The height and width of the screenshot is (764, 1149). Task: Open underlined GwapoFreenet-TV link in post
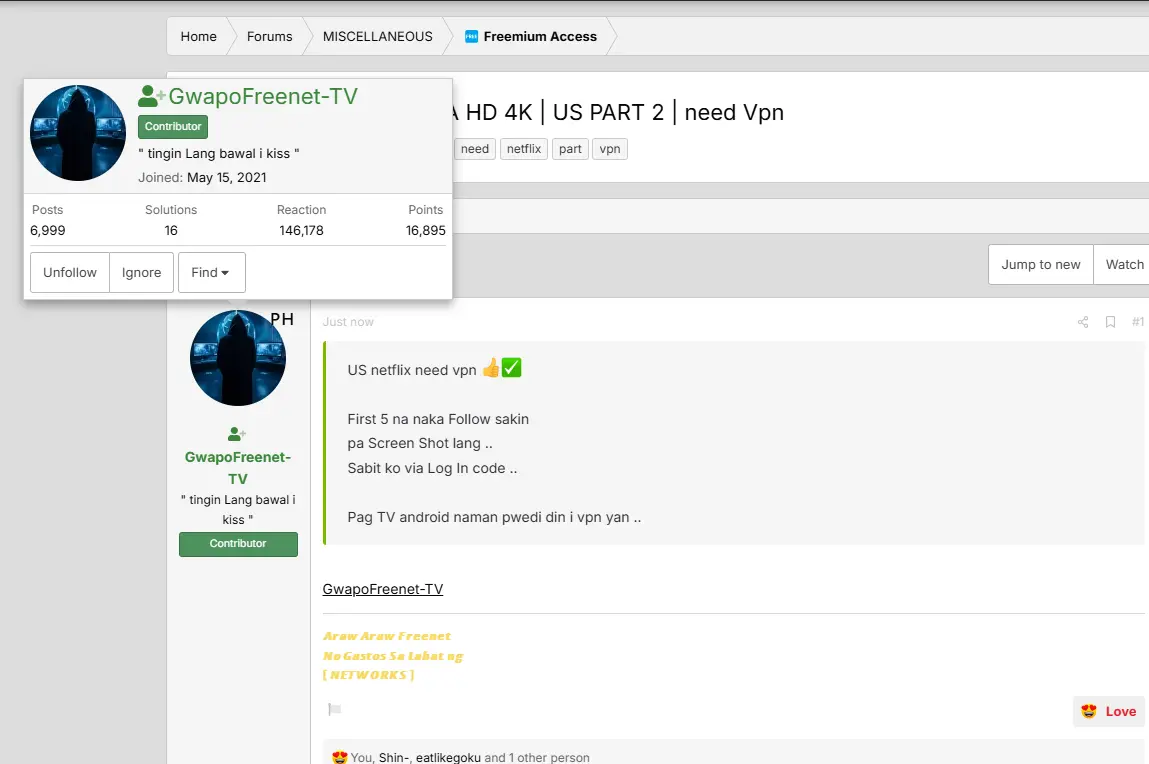[x=383, y=589]
